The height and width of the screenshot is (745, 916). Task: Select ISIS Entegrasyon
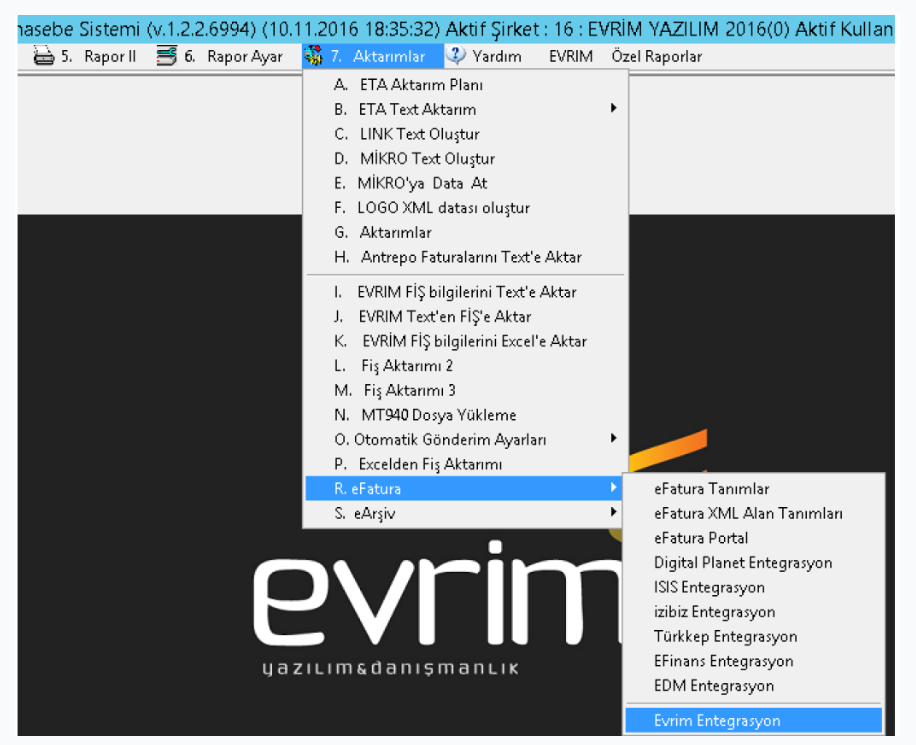(x=754, y=586)
